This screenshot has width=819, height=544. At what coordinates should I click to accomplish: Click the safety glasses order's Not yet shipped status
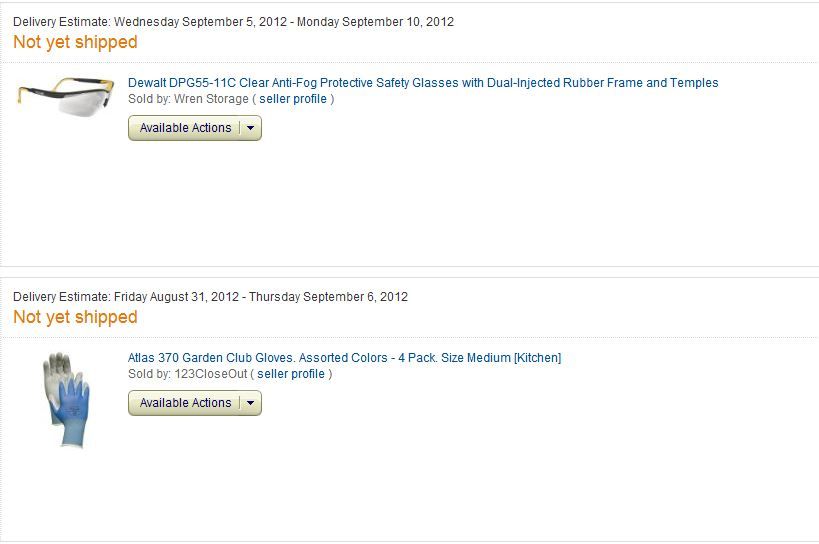click(x=75, y=42)
